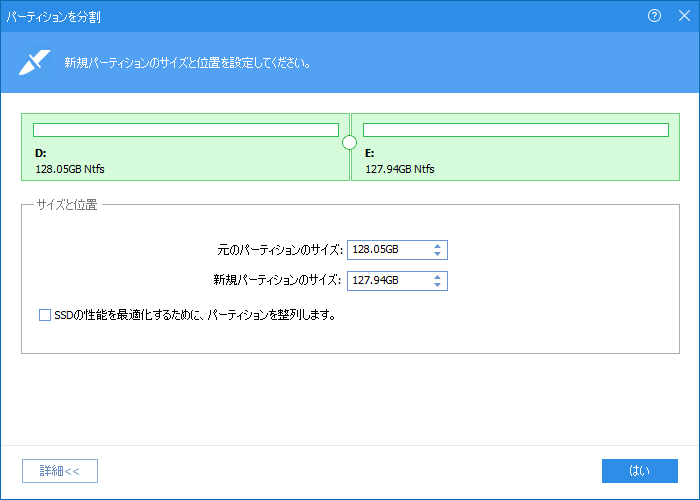Decrease original partition size with down arrow
The width and height of the screenshot is (700, 500).
point(438,254)
